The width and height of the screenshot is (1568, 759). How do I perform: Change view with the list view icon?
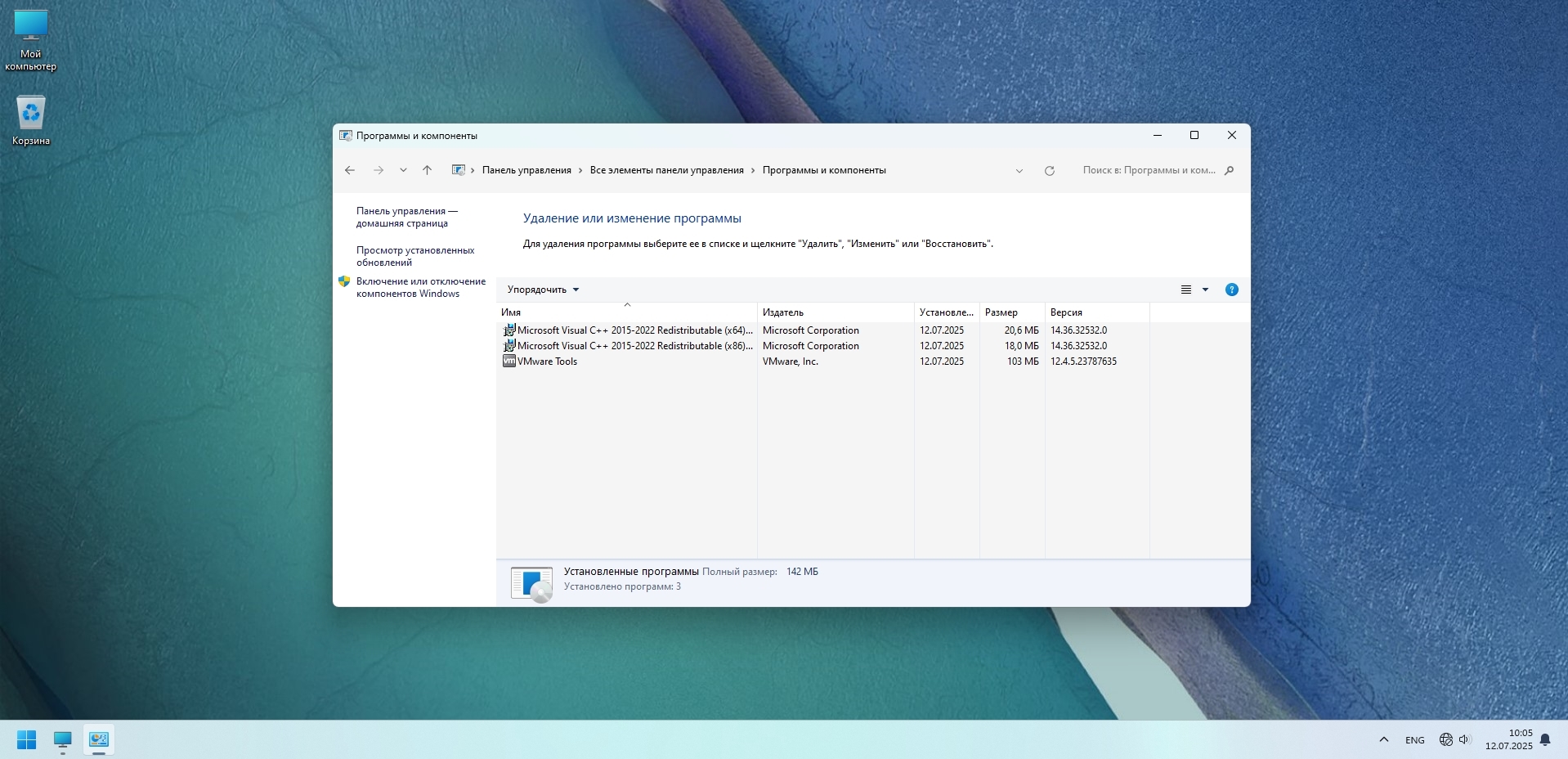1186,290
